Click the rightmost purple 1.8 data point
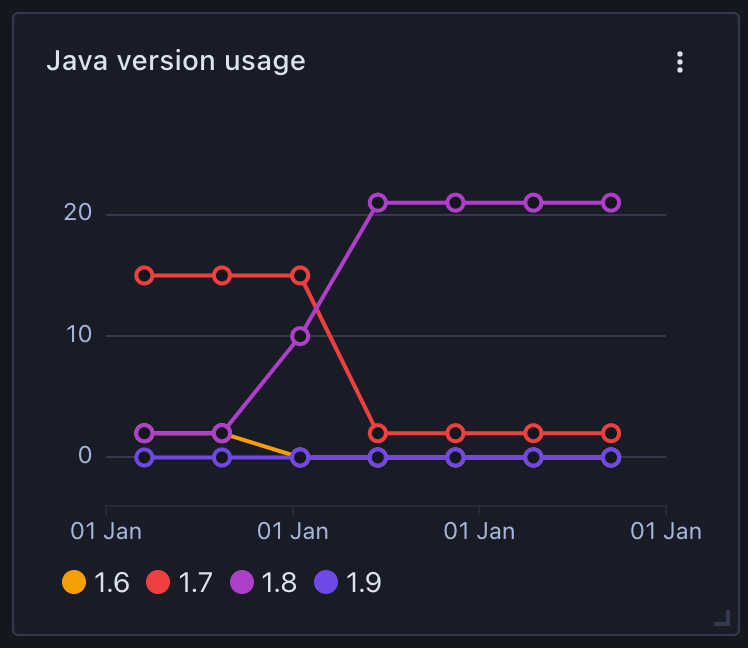This screenshot has width=748, height=648. click(x=611, y=203)
